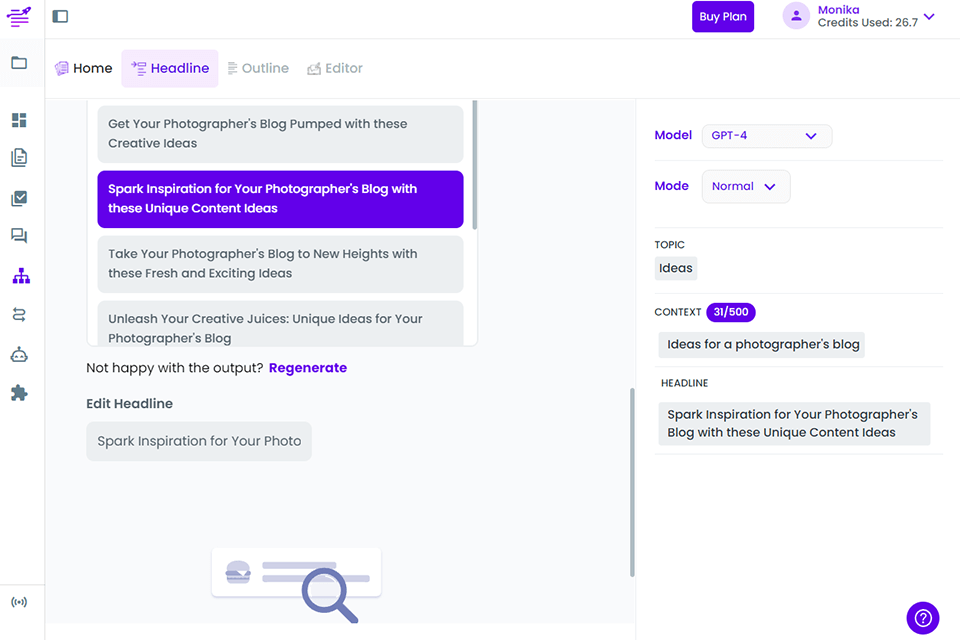The width and height of the screenshot is (960, 640).
Task: Open the dashboard grid icon
Action: tap(19, 120)
